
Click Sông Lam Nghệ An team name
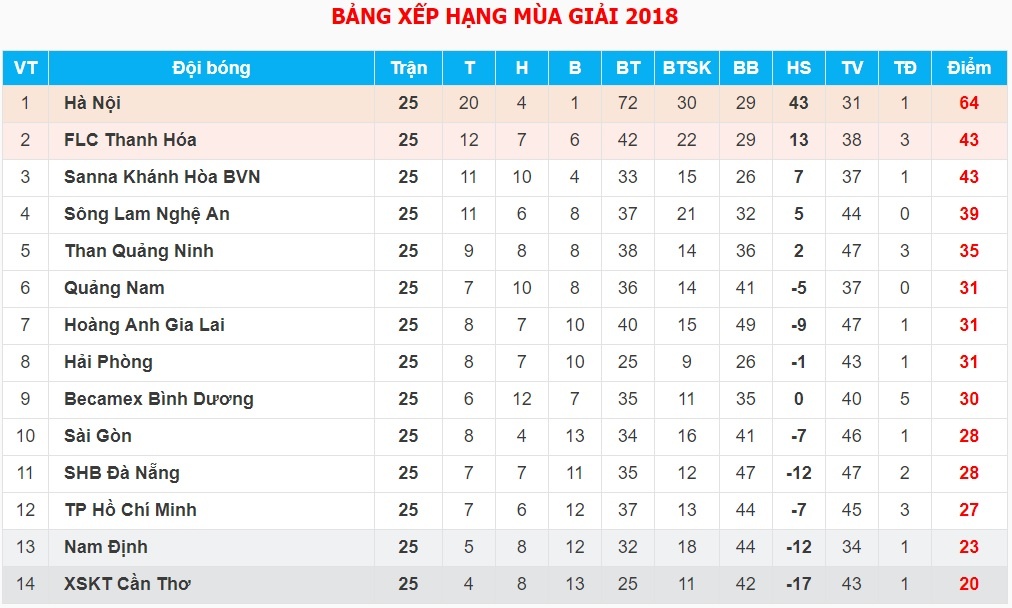(x=147, y=214)
